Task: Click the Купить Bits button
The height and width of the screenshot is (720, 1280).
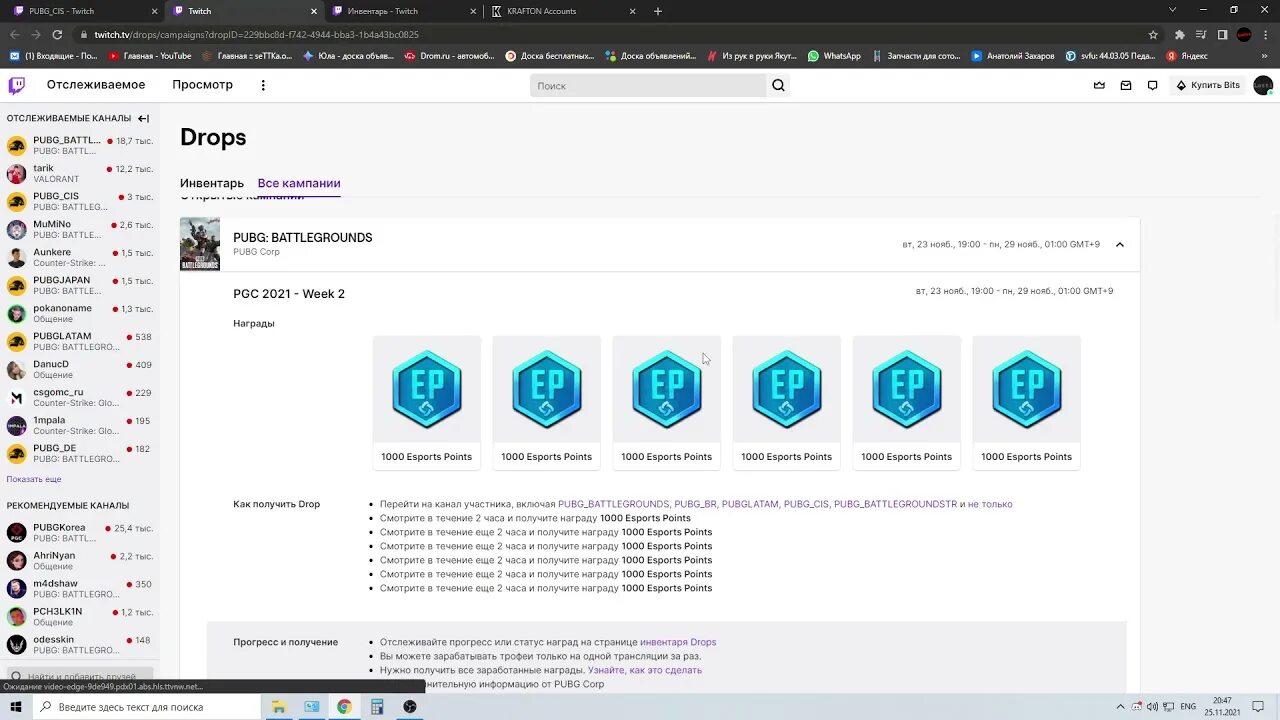Action: [1208, 85]
